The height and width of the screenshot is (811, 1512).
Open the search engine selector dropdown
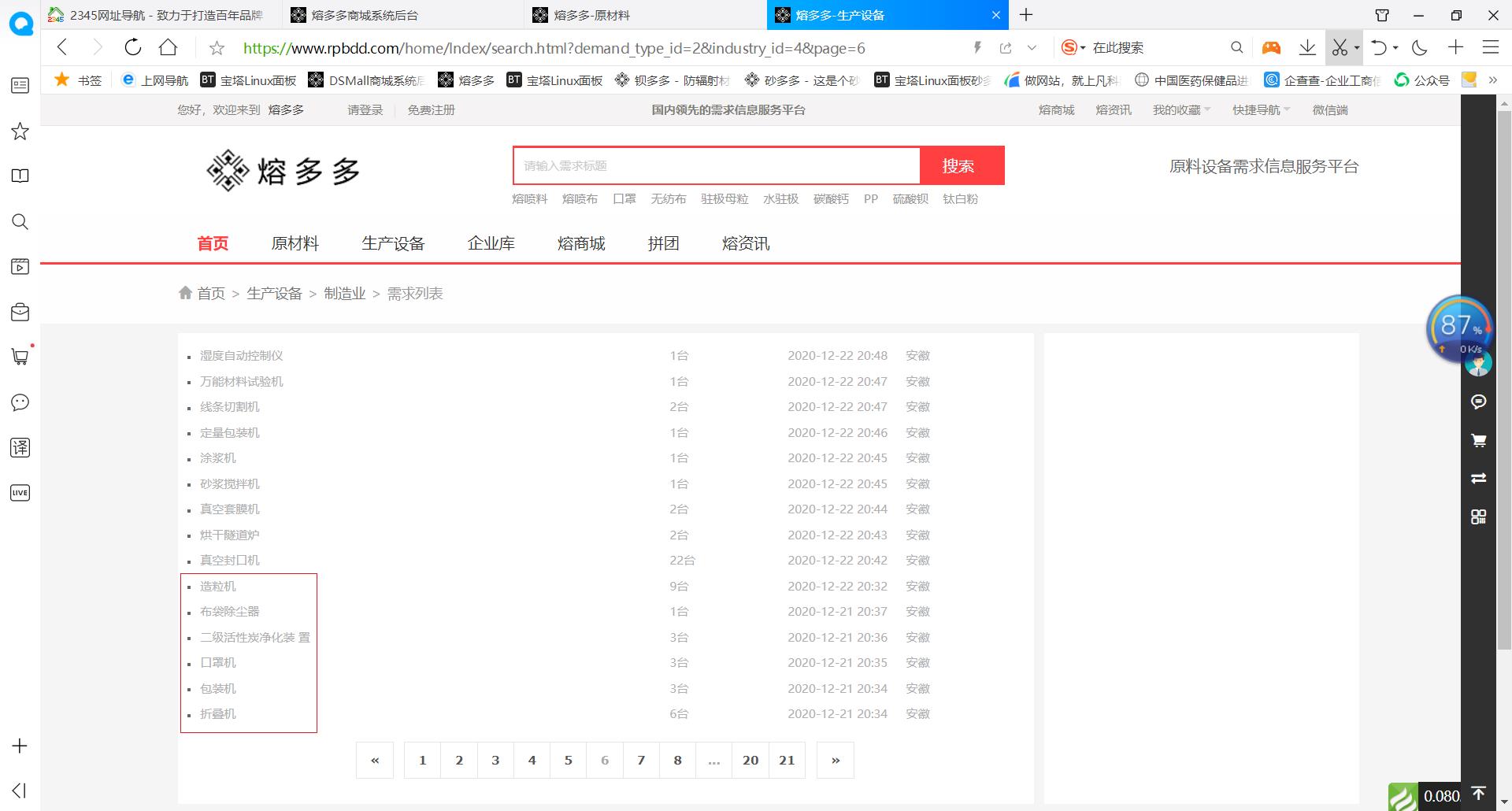coord(1073,48)
